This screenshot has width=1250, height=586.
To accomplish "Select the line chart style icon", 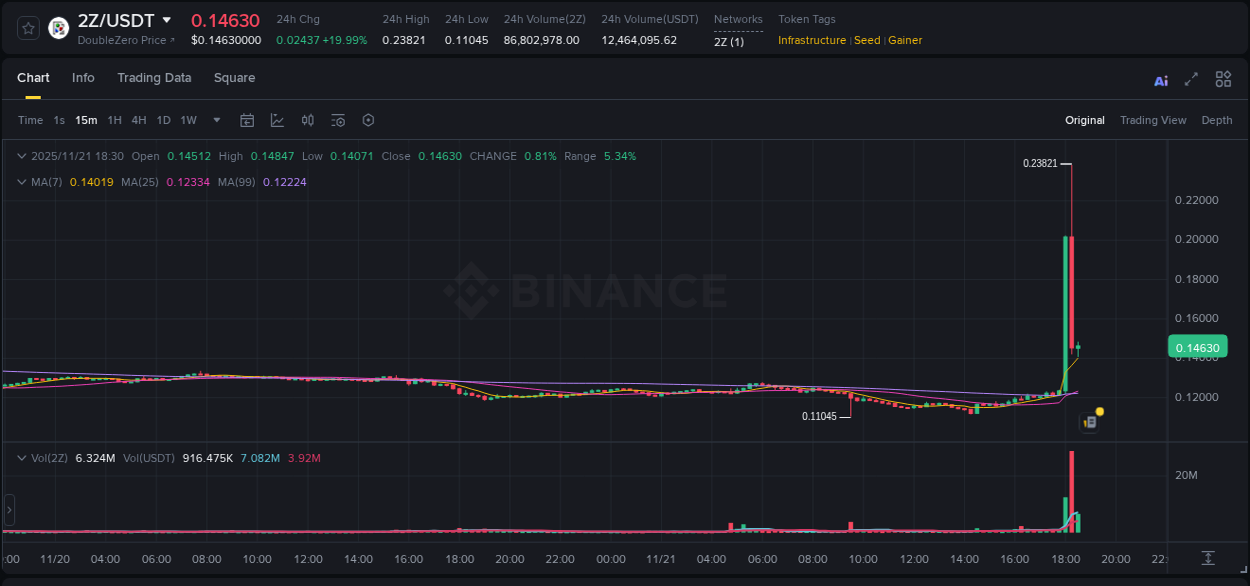I will (277, 120).
